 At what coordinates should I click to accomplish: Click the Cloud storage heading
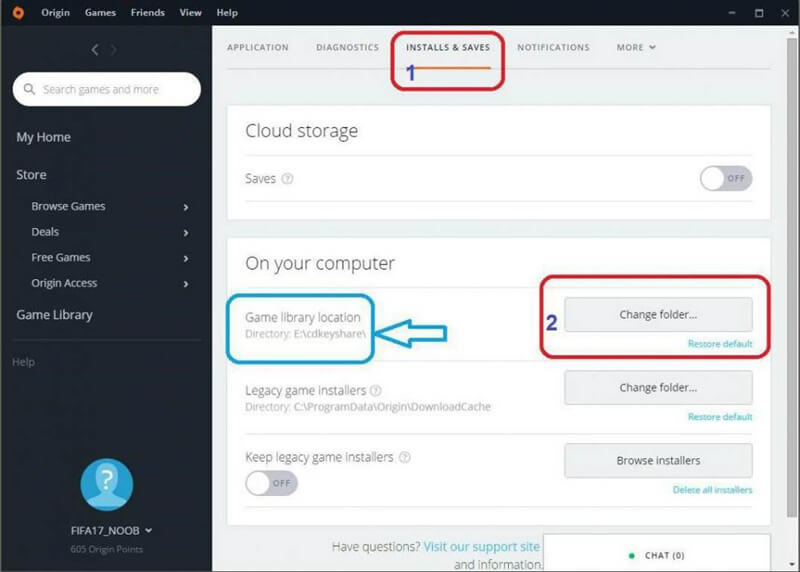tap(302, 131)
